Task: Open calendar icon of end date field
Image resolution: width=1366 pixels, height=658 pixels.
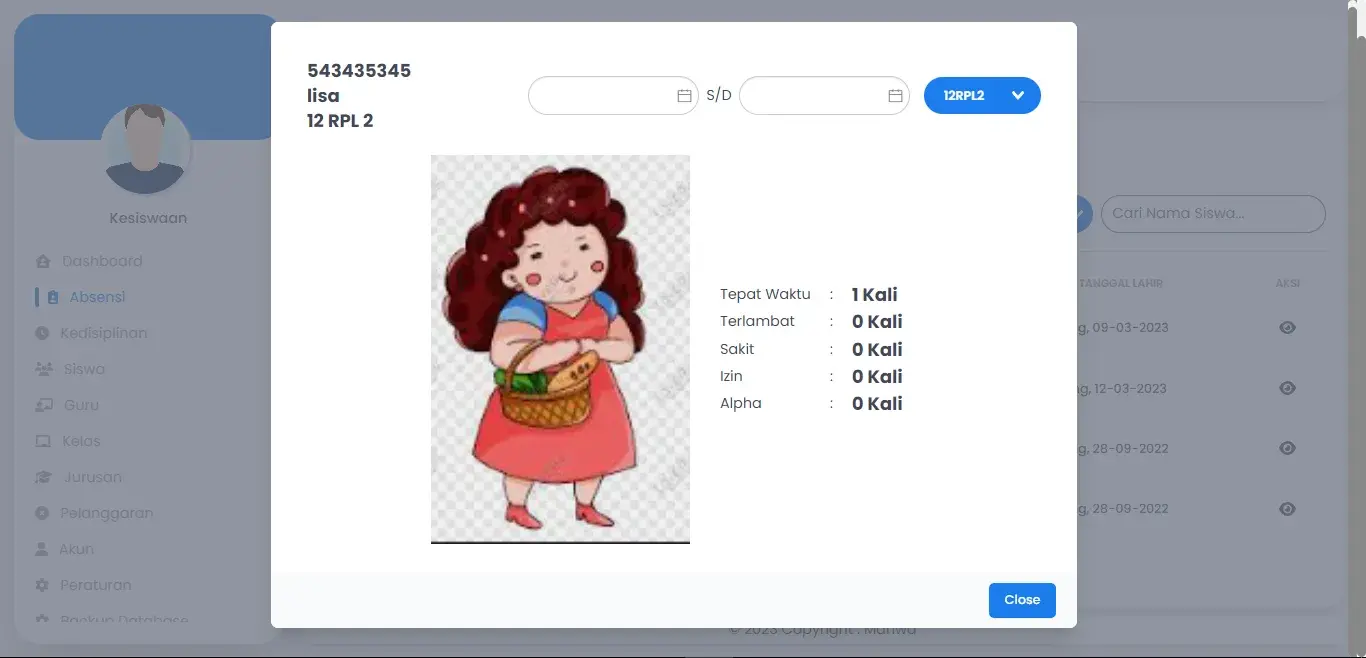Action: coord(896,96)
